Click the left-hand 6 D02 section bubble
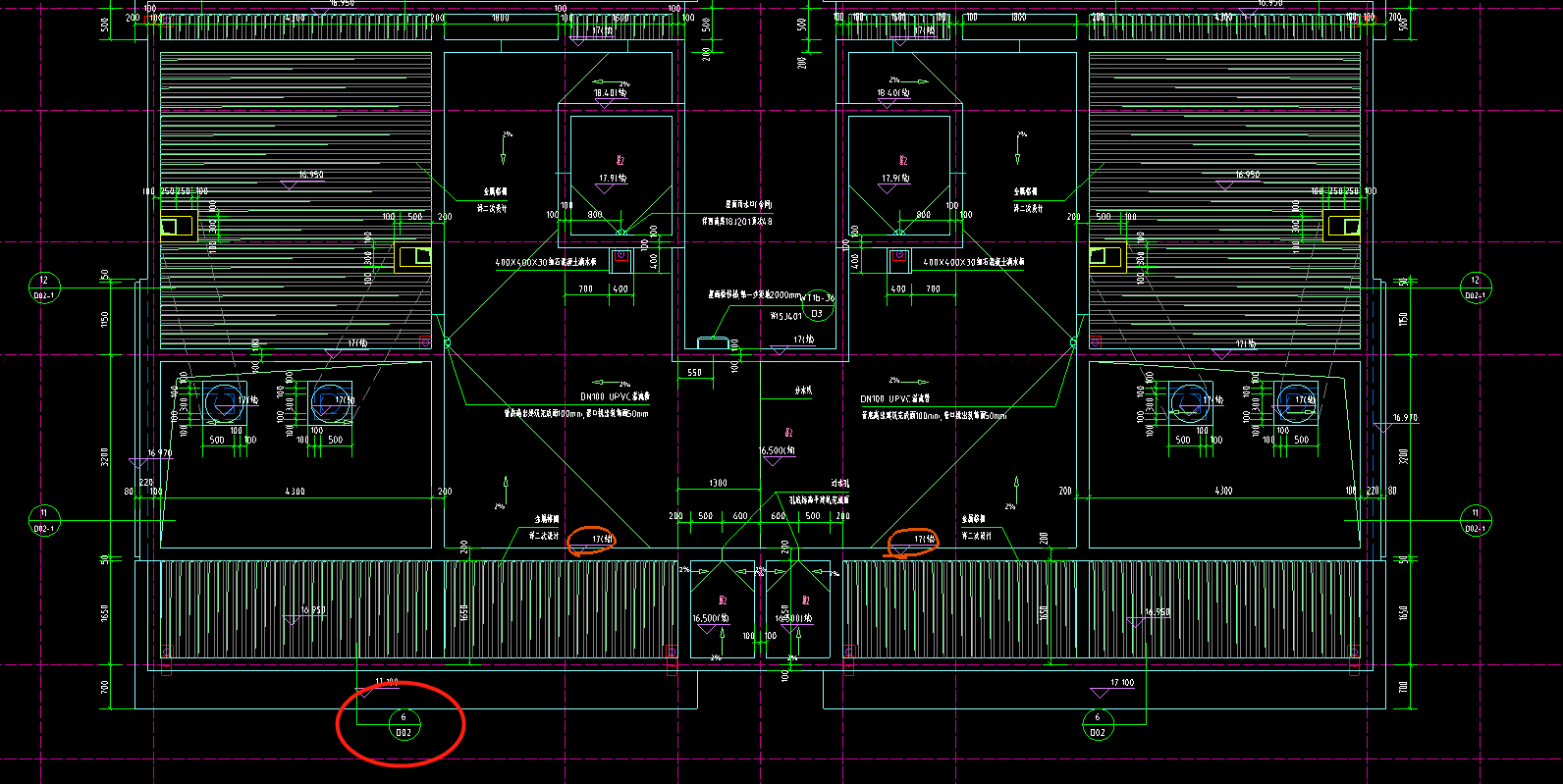Image resolution: width=1563 pixels, height=784 pixels. click(x=404, y=725)
